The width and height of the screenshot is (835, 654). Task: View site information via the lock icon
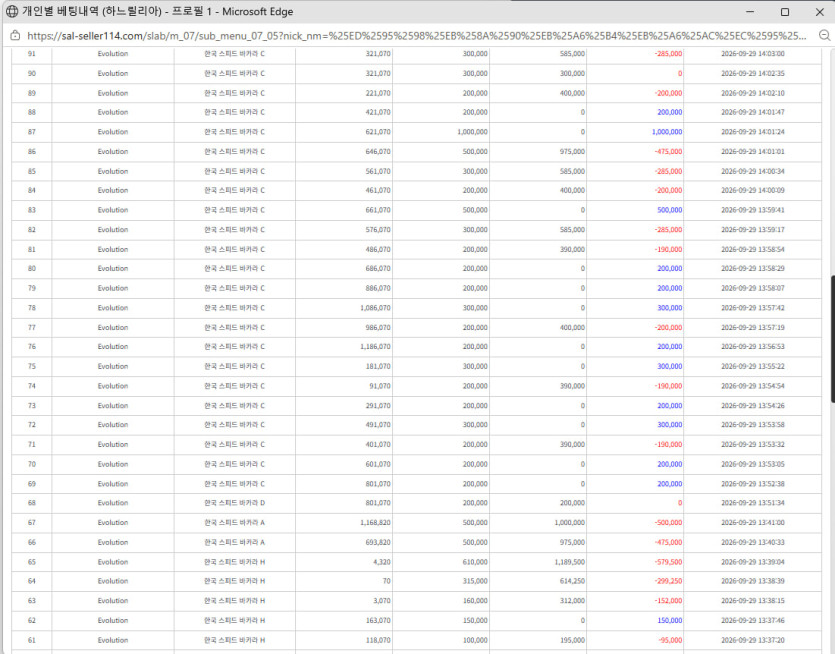[15, 36]
